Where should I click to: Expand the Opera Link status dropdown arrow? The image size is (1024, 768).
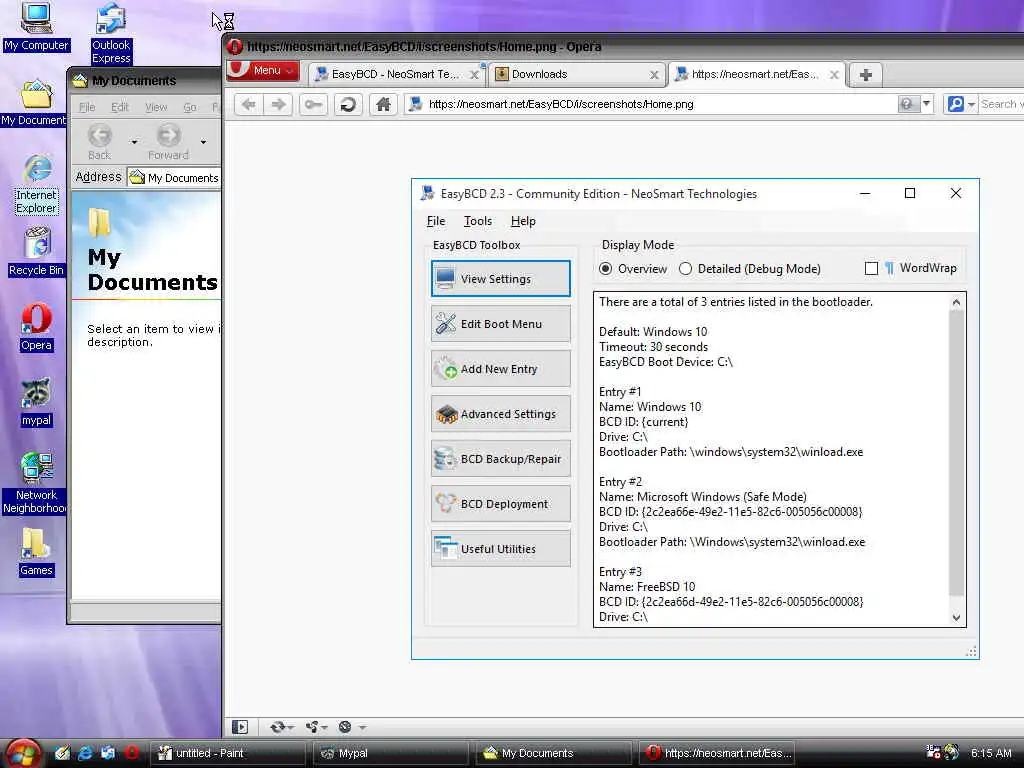pyautogui.click(x=291, y=728)
